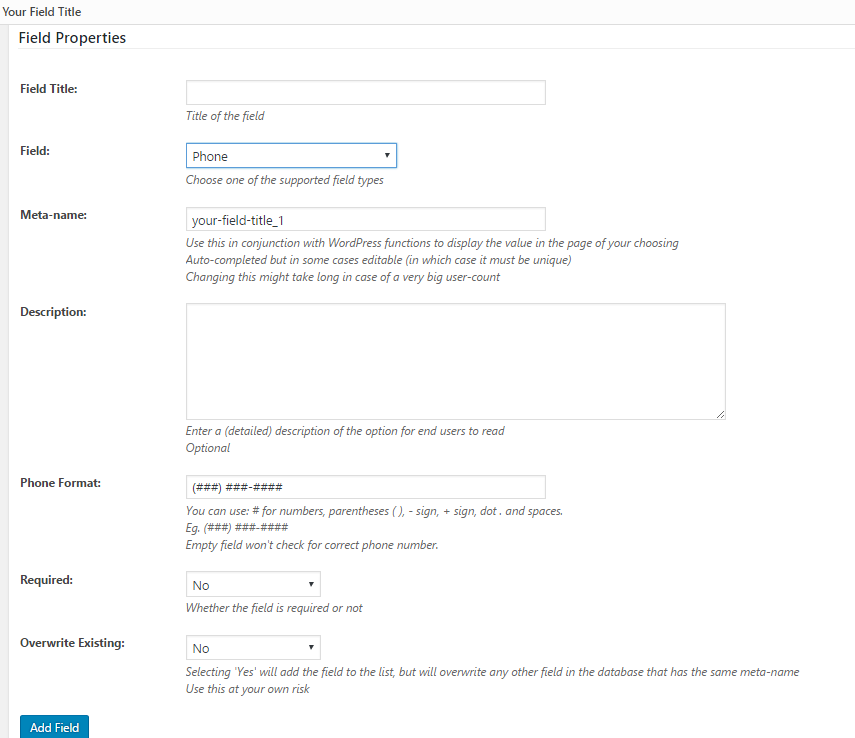Click the Description: label
The width and height of the screenshot is (855, 738).
[53, 312]
